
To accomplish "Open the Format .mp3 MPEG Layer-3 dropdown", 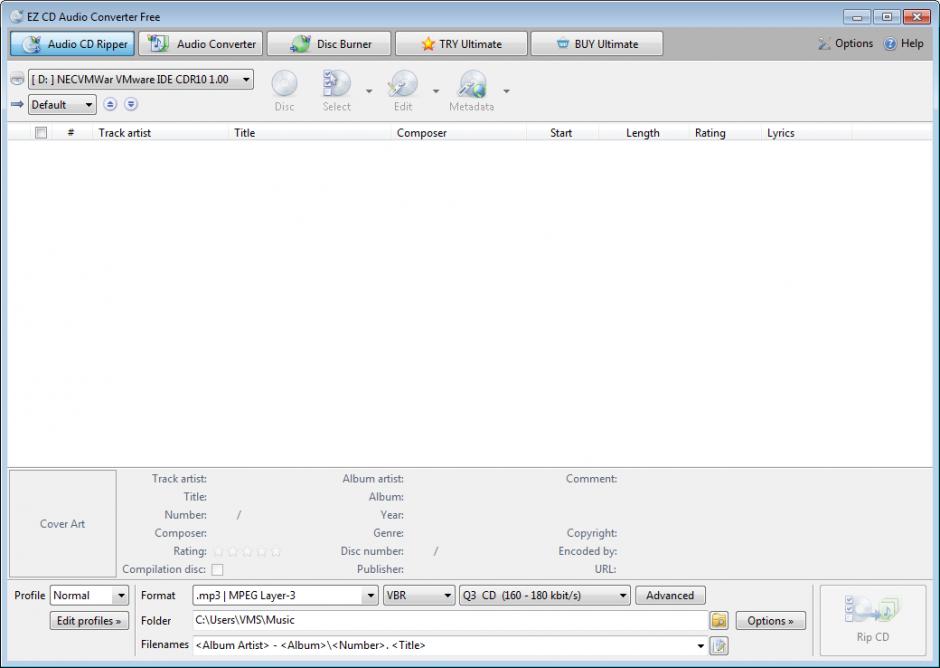I will [x=285, y=595].
